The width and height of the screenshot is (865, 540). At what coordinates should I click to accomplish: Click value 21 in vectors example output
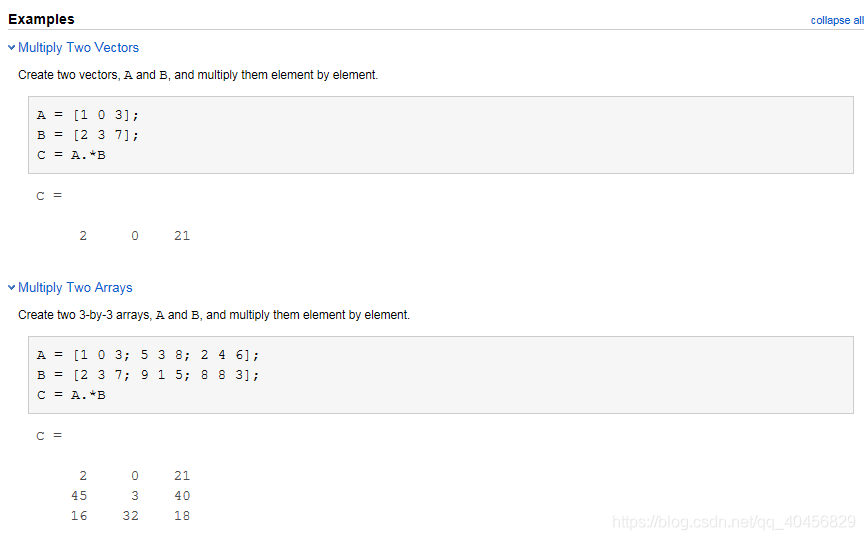[182, 236]
